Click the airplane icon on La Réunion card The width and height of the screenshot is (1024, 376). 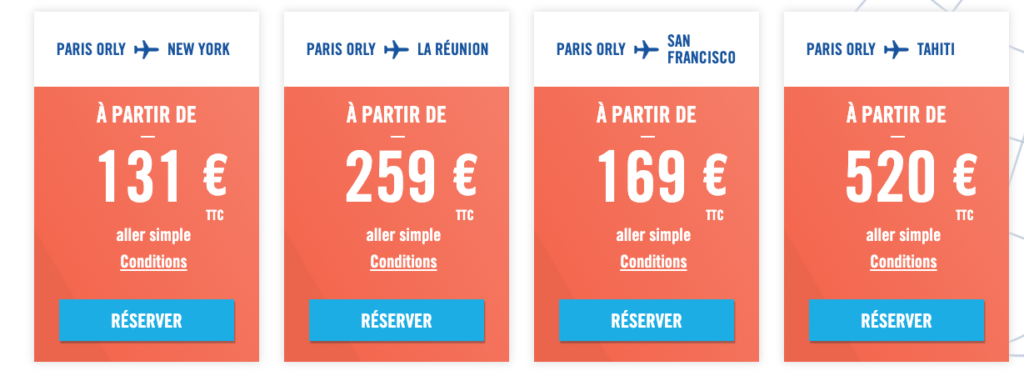[396, 50]
